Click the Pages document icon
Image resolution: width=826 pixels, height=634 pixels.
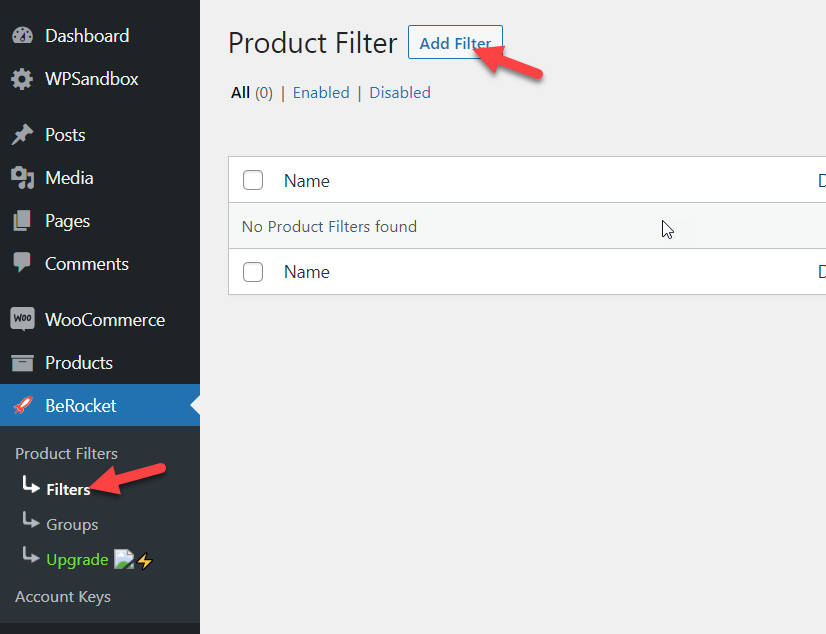click(22, 221)
